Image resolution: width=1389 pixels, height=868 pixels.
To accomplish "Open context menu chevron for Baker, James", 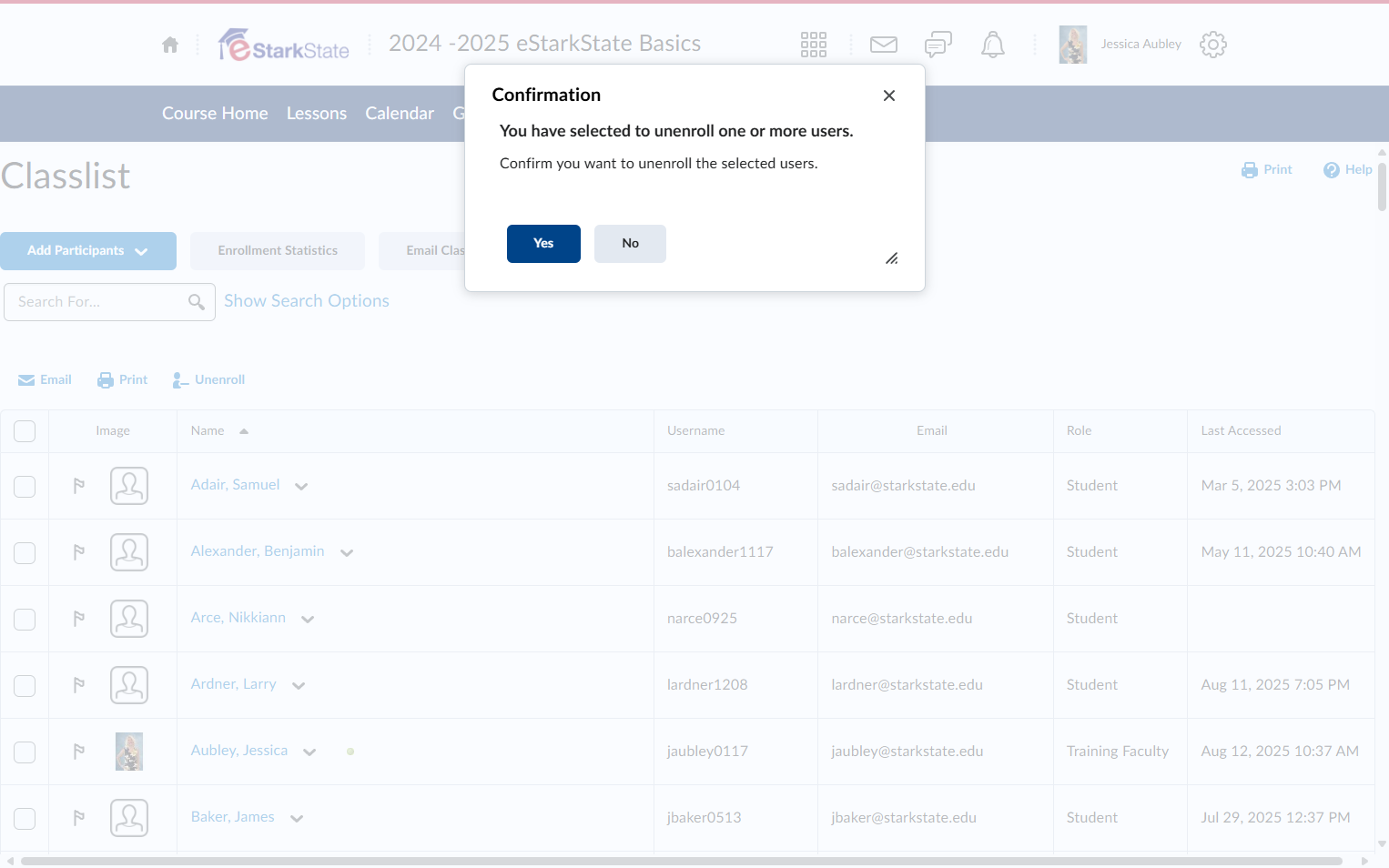I will (297, 819).
